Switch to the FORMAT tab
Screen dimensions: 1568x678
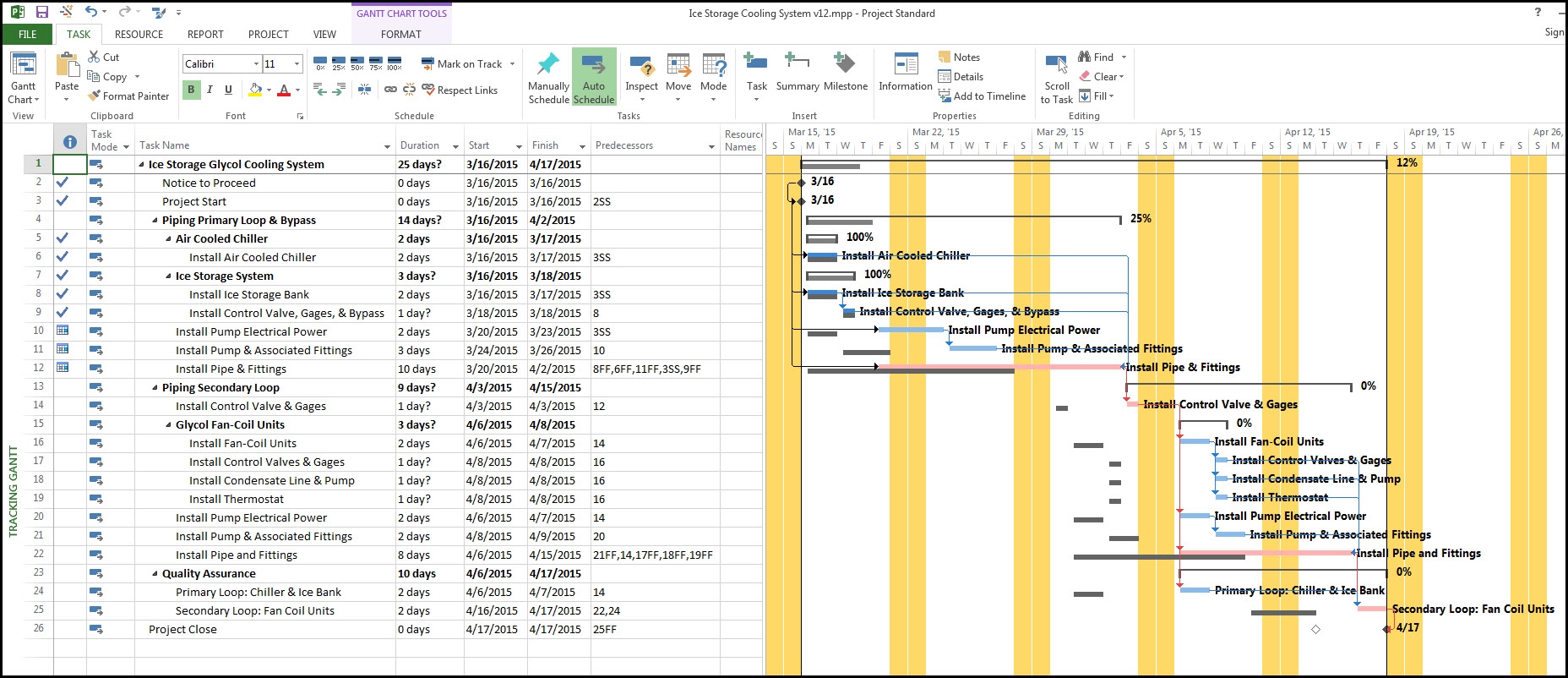pyautogui.click(x=400, y=35)
